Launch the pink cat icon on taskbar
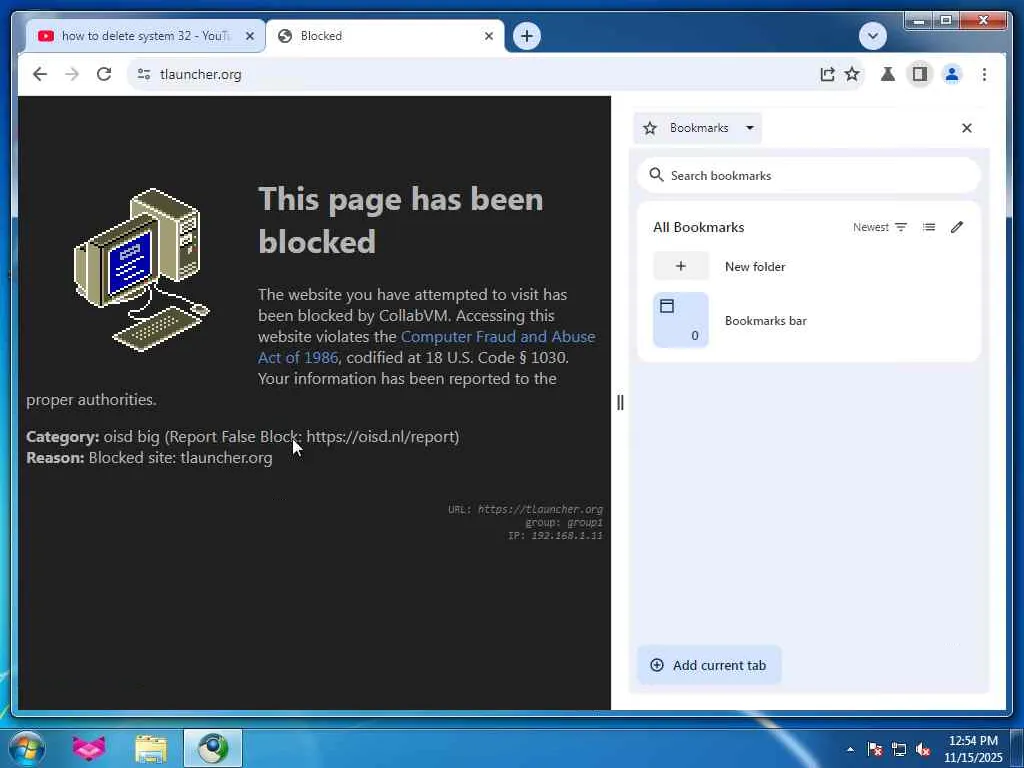 89,748
